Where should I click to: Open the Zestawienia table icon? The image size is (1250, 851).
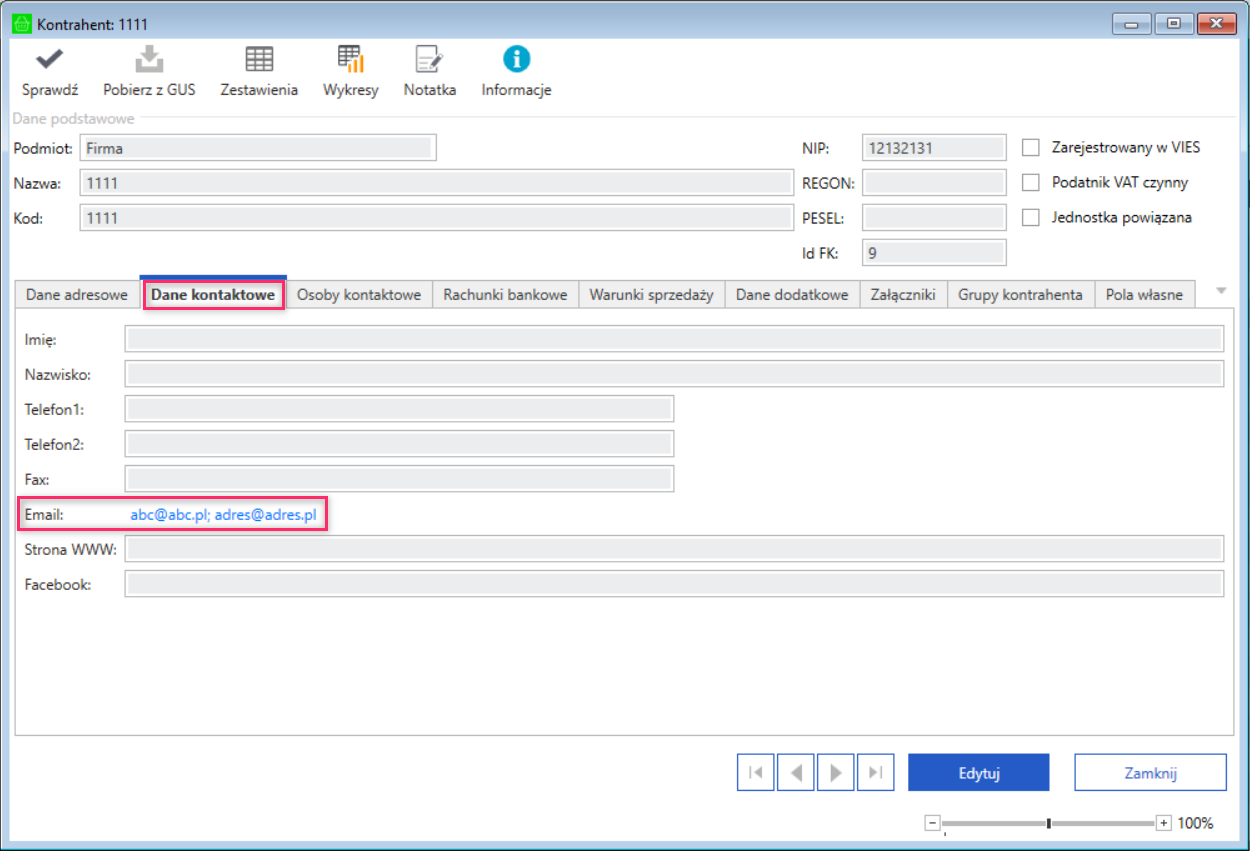(259, 60)
